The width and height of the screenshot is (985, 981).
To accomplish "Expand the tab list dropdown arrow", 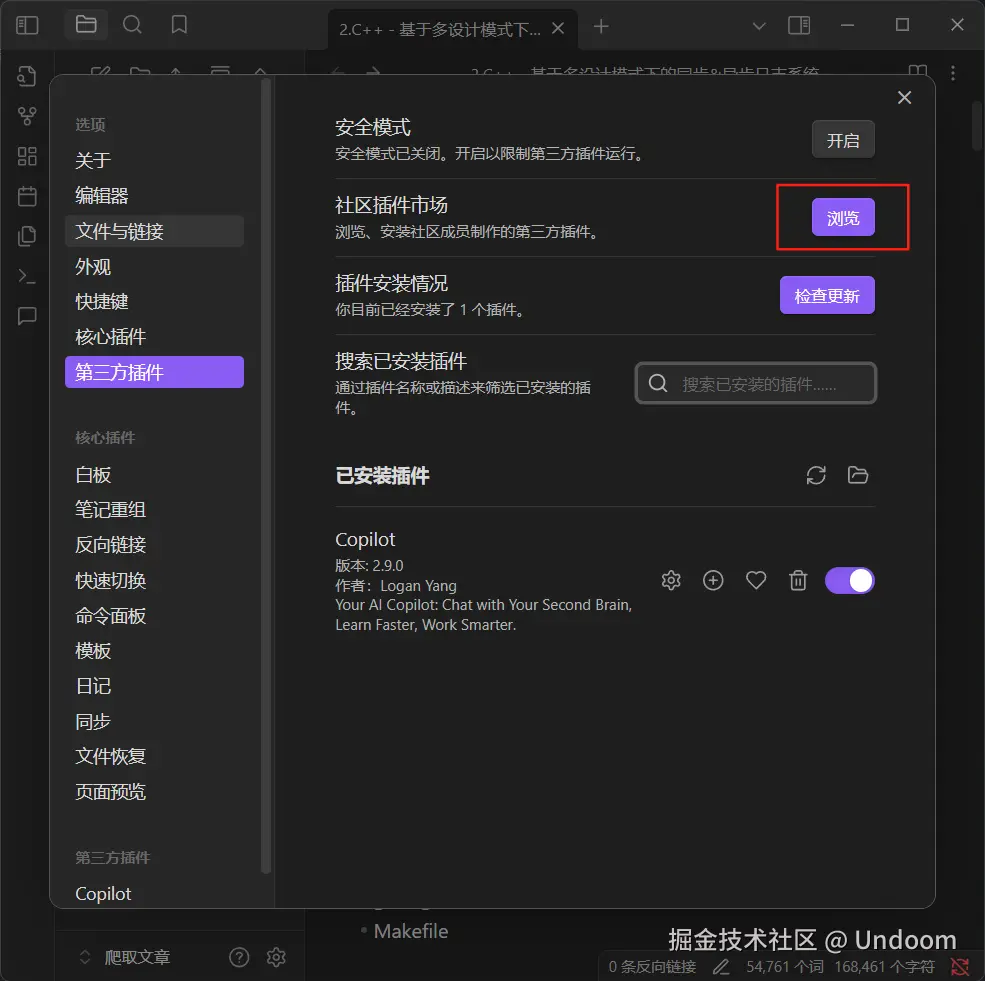I will click(759, 26).
